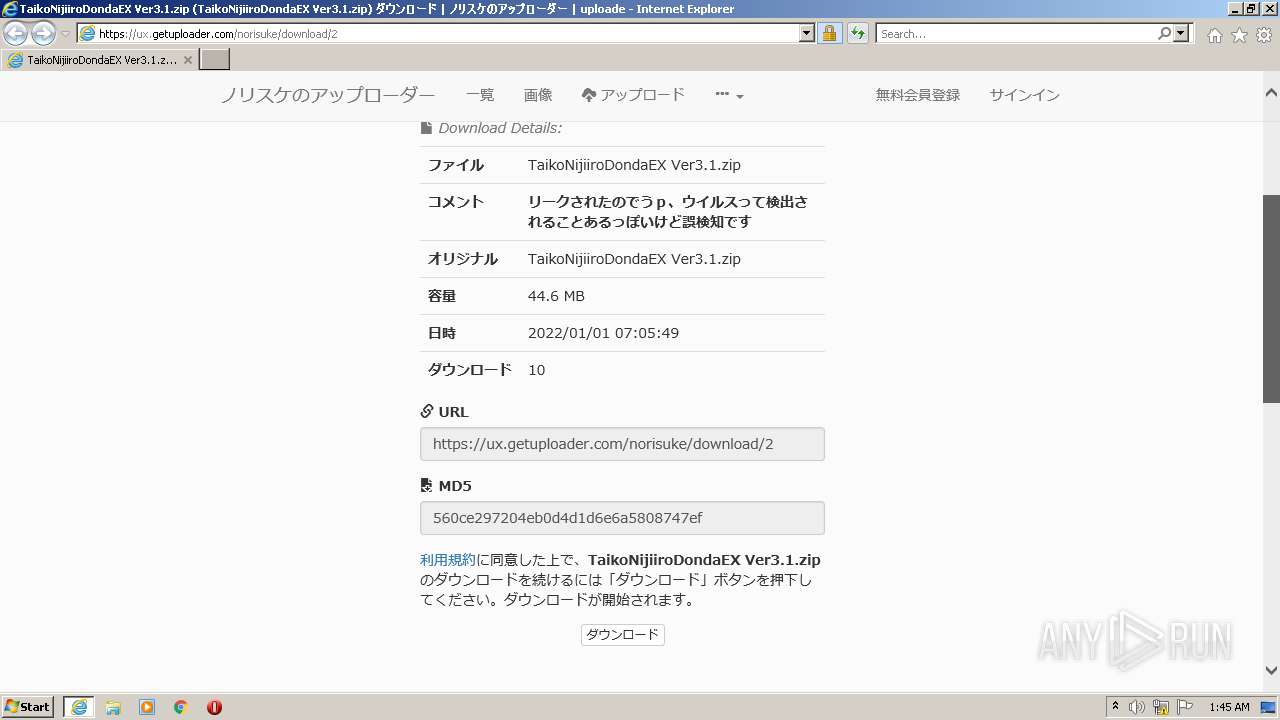Open the 一覧 nav item
This screenshot has width=1280, height=720.
pyautogui.click(x=480, y=95)
